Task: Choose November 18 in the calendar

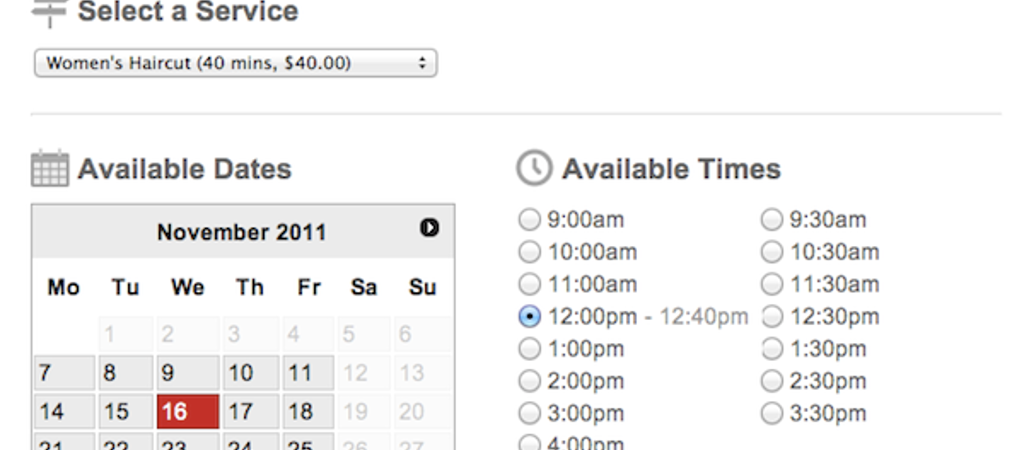Action: [308, 411]
